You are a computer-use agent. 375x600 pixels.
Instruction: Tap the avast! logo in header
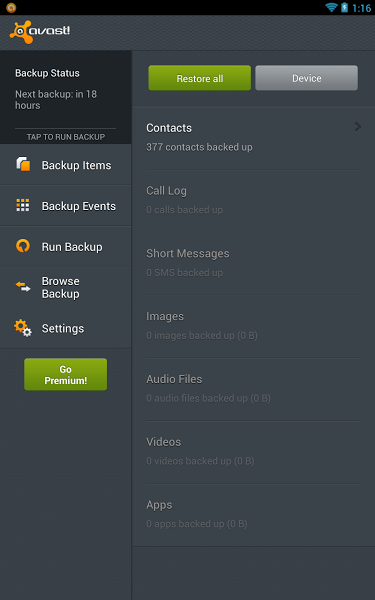(x=40, y=32)
